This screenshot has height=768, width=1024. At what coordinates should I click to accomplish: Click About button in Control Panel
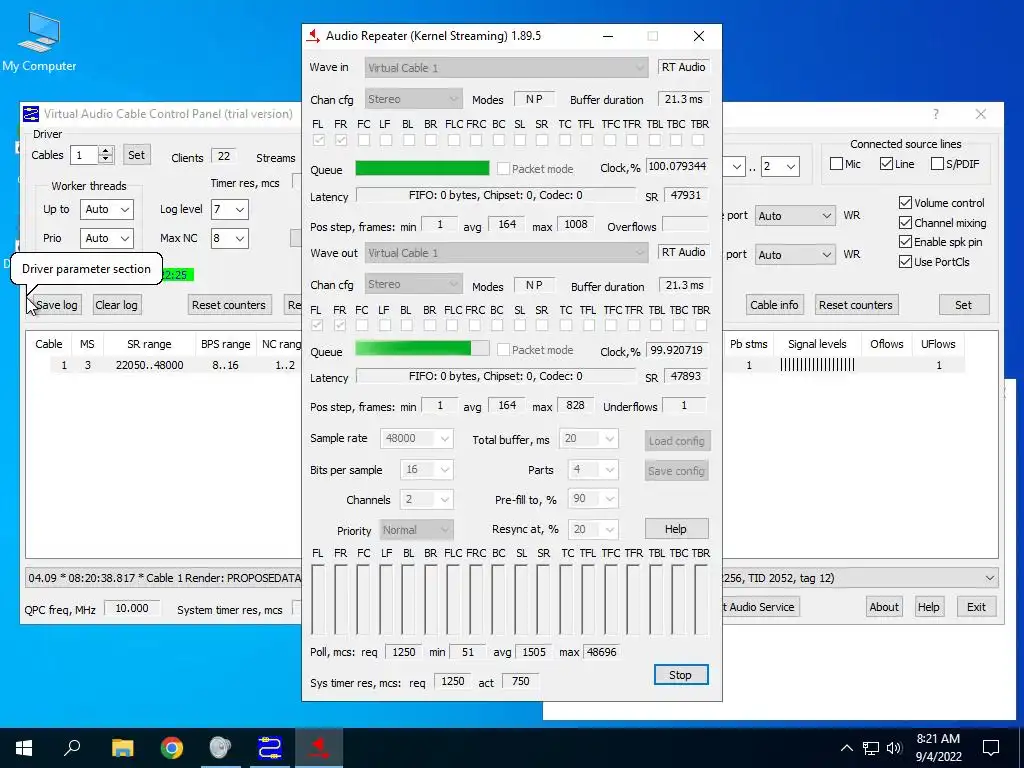coord(884,607)
